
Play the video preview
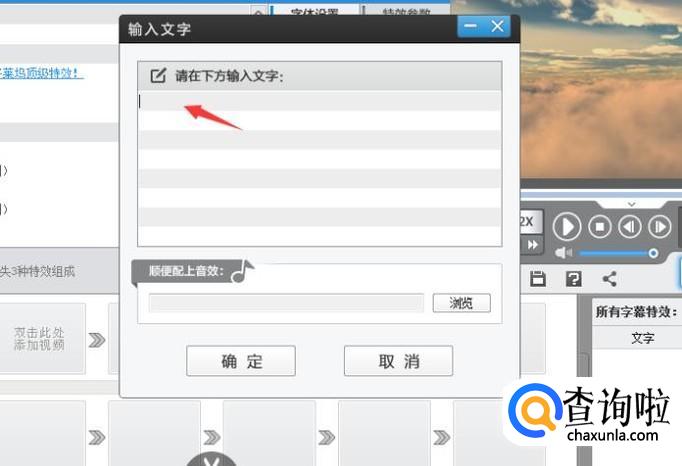567,227
